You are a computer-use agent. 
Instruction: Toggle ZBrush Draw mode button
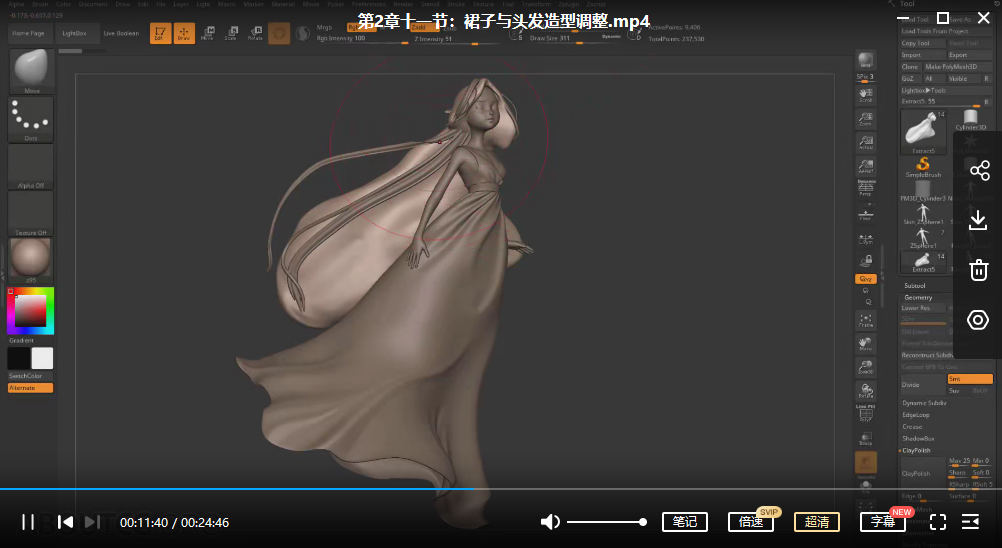[x=184, y=33]
